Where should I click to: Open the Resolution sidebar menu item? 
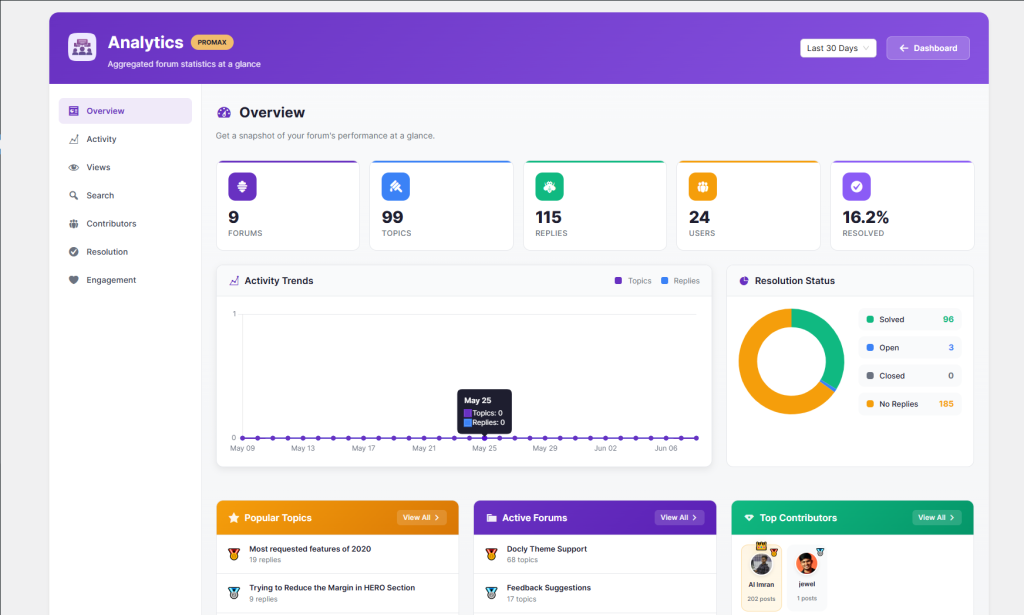click(125, 252)
